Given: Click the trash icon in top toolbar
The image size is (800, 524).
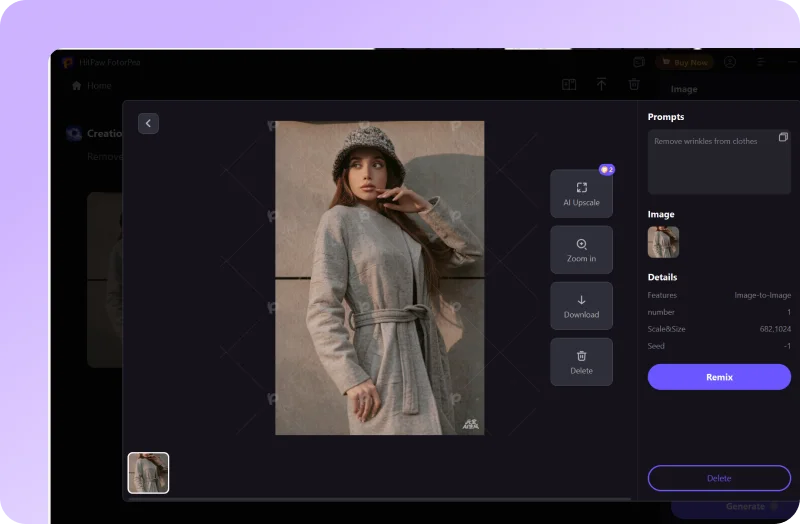Looking at the screenshot, I should pyautogui.click(x=634, y=86).
